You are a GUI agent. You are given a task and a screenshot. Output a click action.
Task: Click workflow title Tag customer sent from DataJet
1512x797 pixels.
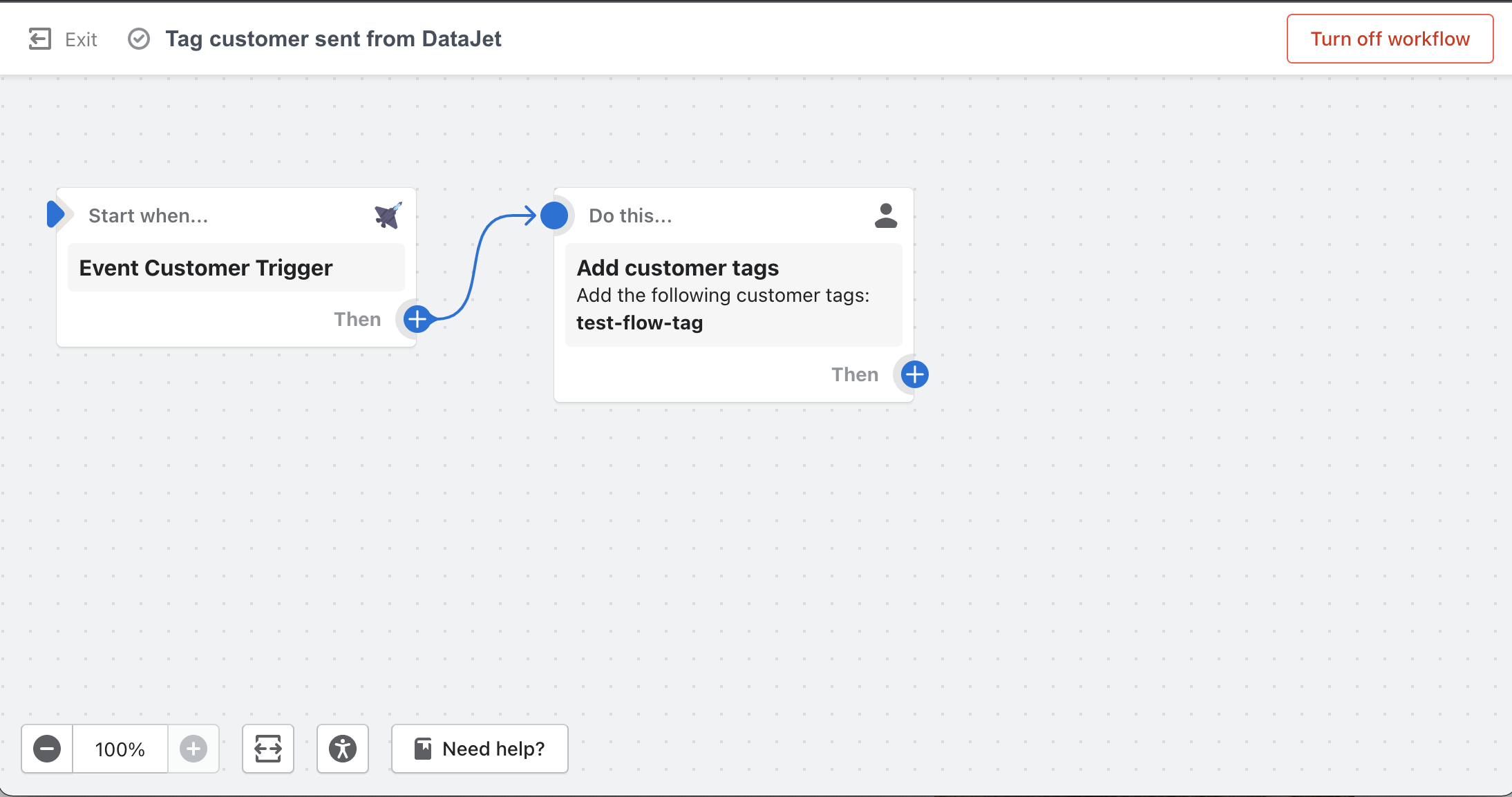(x=333, y=39)
